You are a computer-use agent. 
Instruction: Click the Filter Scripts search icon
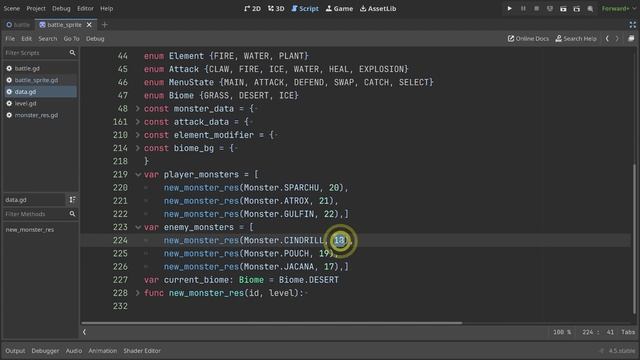[x=72, y=53]
